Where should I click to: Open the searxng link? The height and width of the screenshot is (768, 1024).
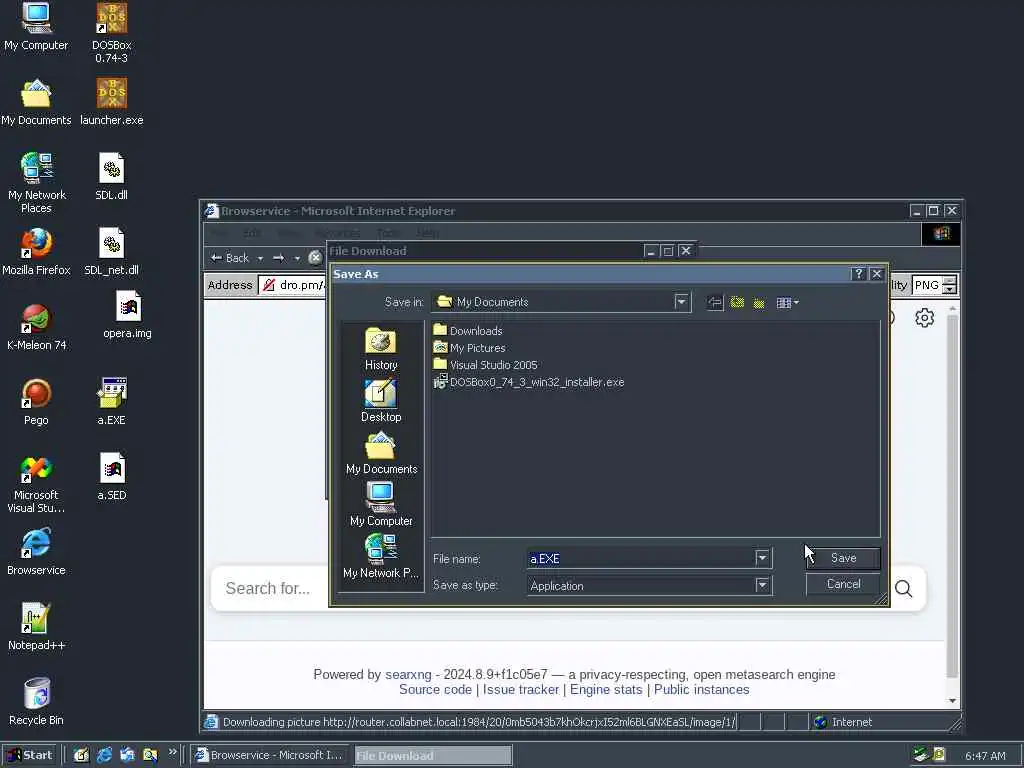[x=408, y=675]
